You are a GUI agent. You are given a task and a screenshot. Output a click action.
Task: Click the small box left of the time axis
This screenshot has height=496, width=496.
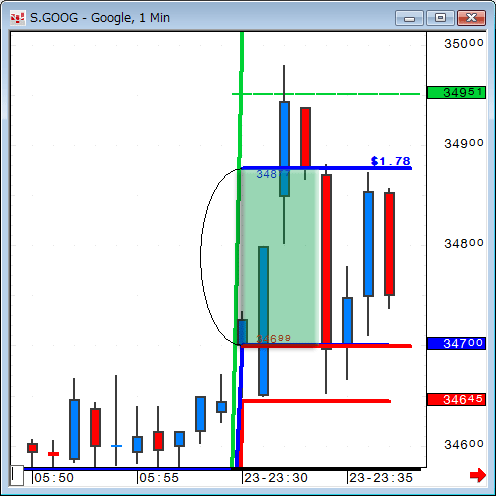point(17,476)
